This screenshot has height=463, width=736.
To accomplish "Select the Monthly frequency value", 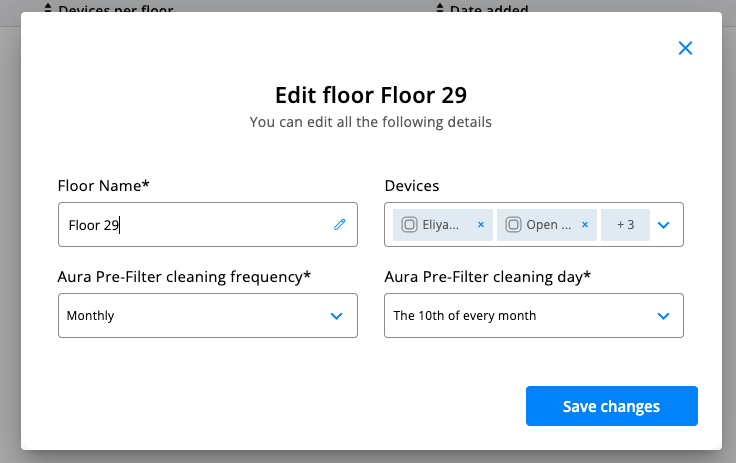I will click(x=90, y=316).
